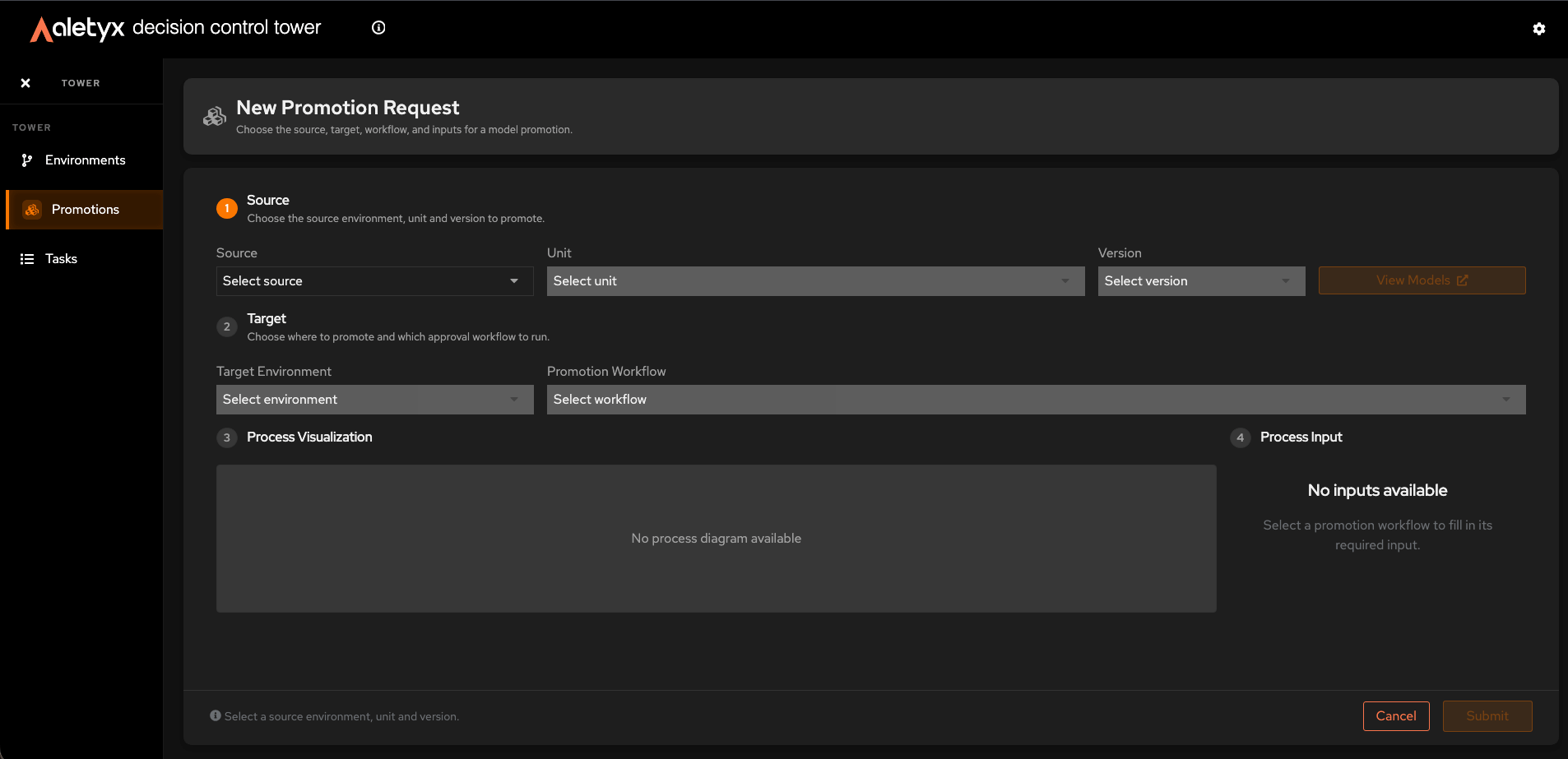Click step 1 Source circle marker
1568x759 pixels.
point(227,209)
